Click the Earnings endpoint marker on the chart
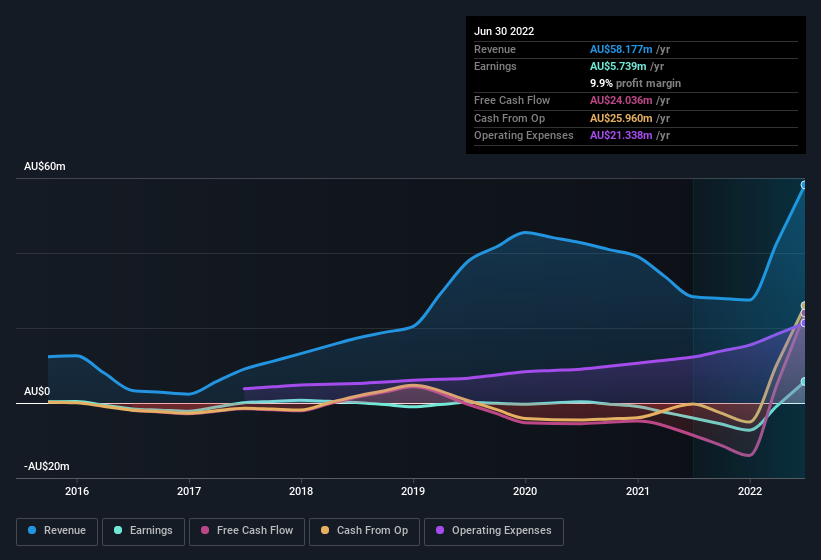The width and height of the screenshot is (821, 560). click(x=804, y=382)
